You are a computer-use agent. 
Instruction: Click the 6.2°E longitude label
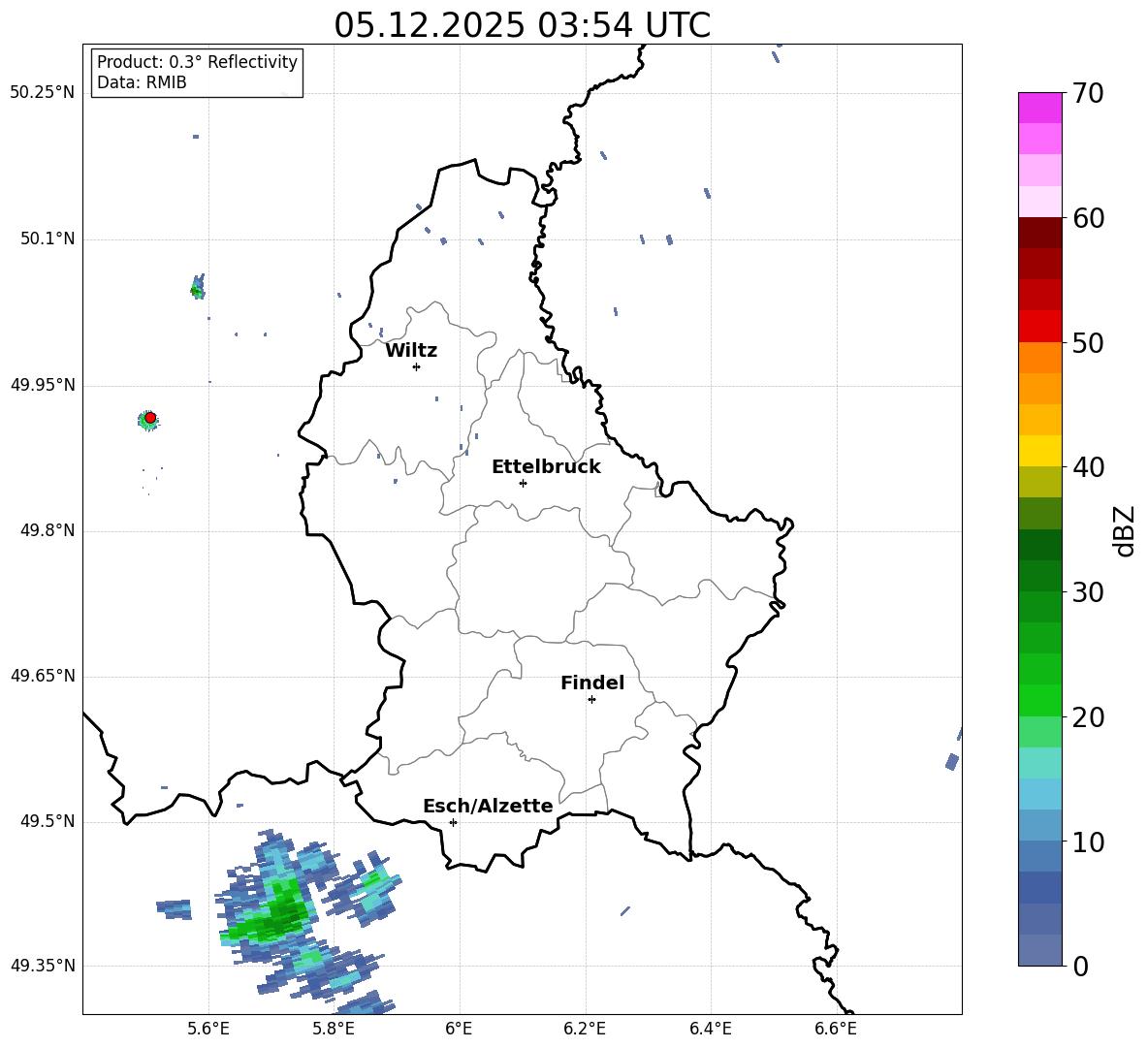coord(585,1029)
